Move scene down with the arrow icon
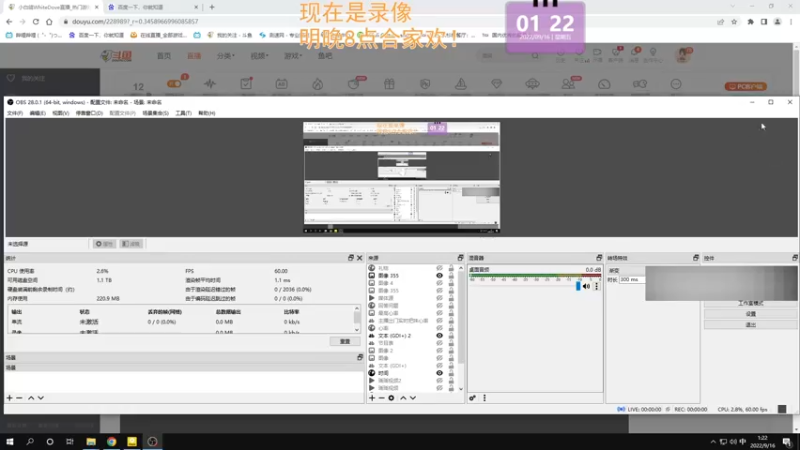The height and width of the screenshot is (450, 800). [x=41, y=398]
